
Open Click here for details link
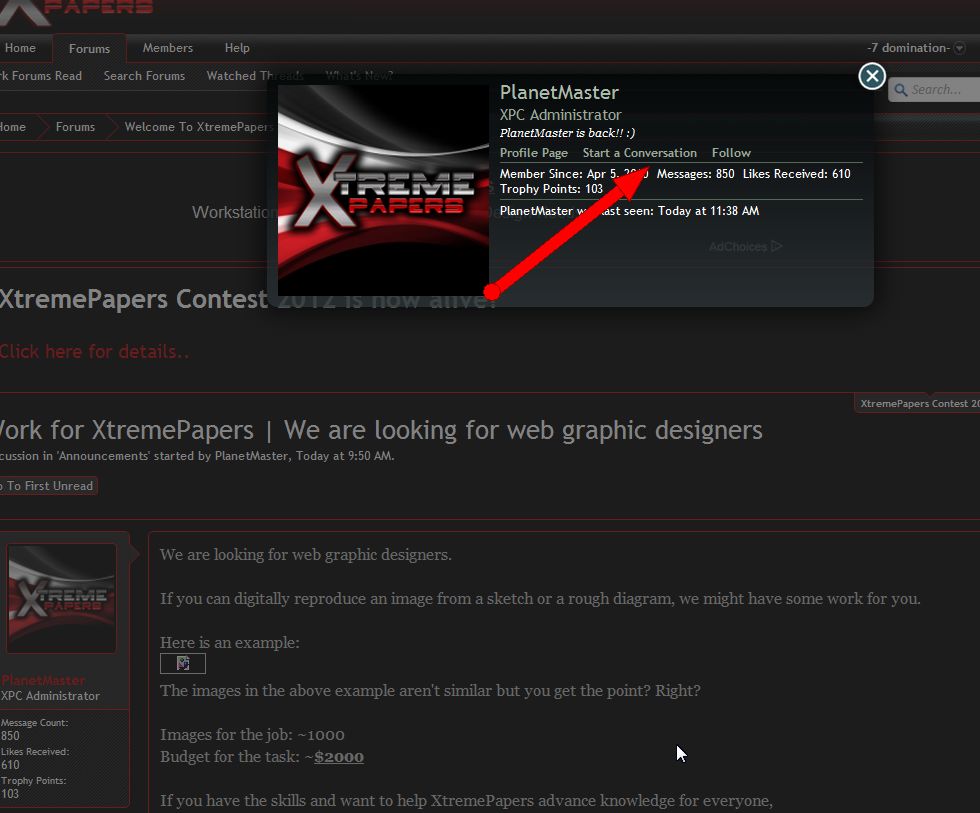click(94, 352)
